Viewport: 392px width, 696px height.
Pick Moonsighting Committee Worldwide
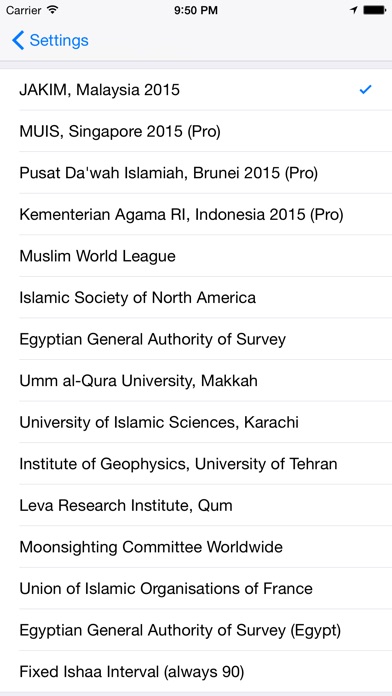196,547
